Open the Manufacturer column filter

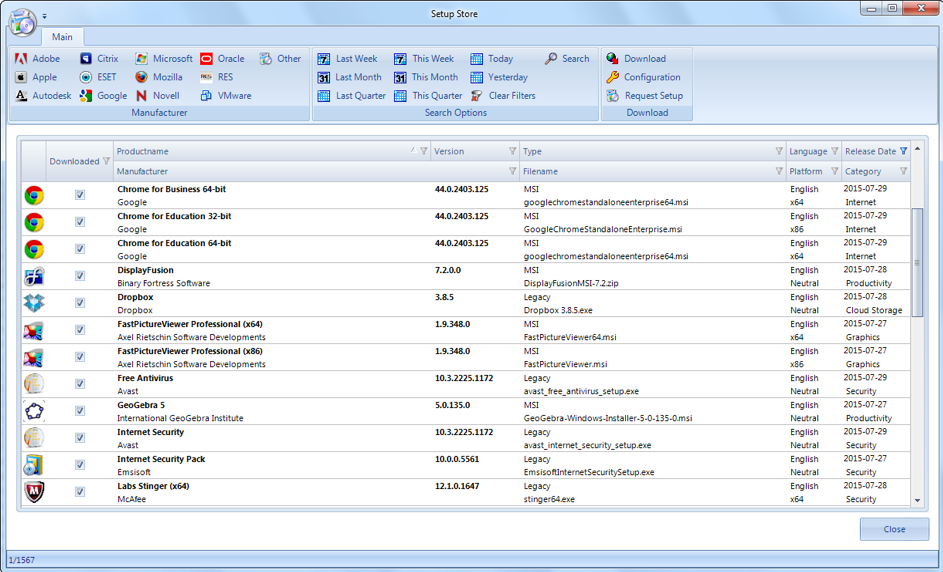pos(512,171)
